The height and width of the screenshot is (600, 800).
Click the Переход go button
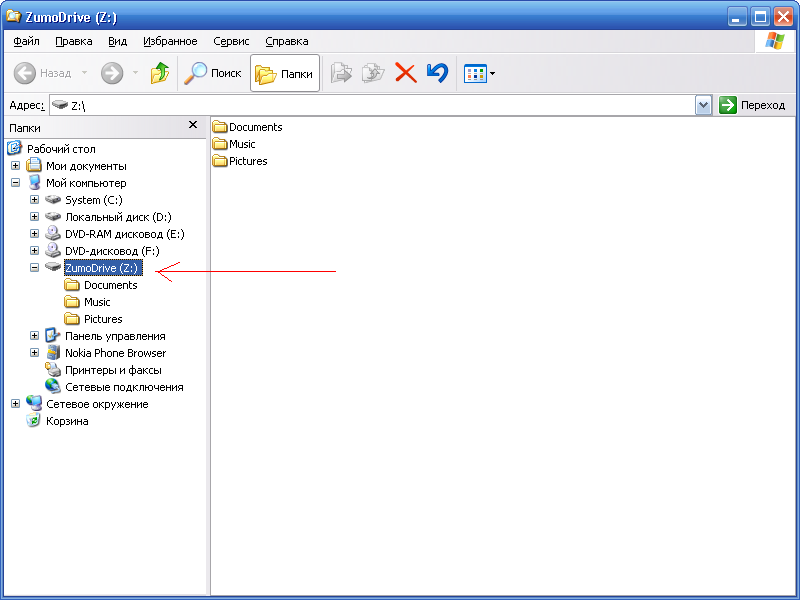pyautogui.click(x=752, y=105)
